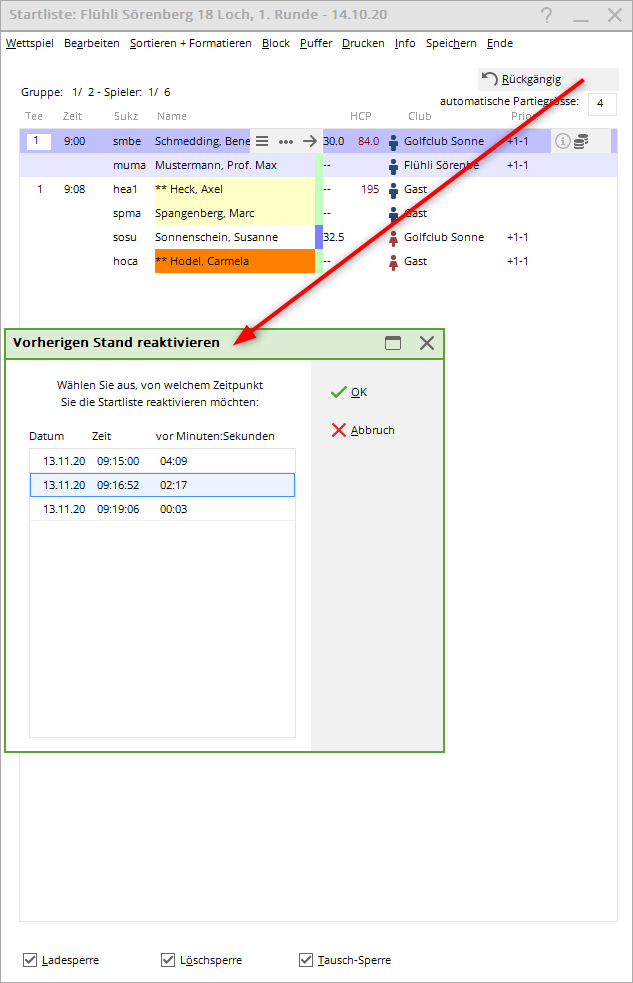Open the Info menu

(x=405, y=43)
